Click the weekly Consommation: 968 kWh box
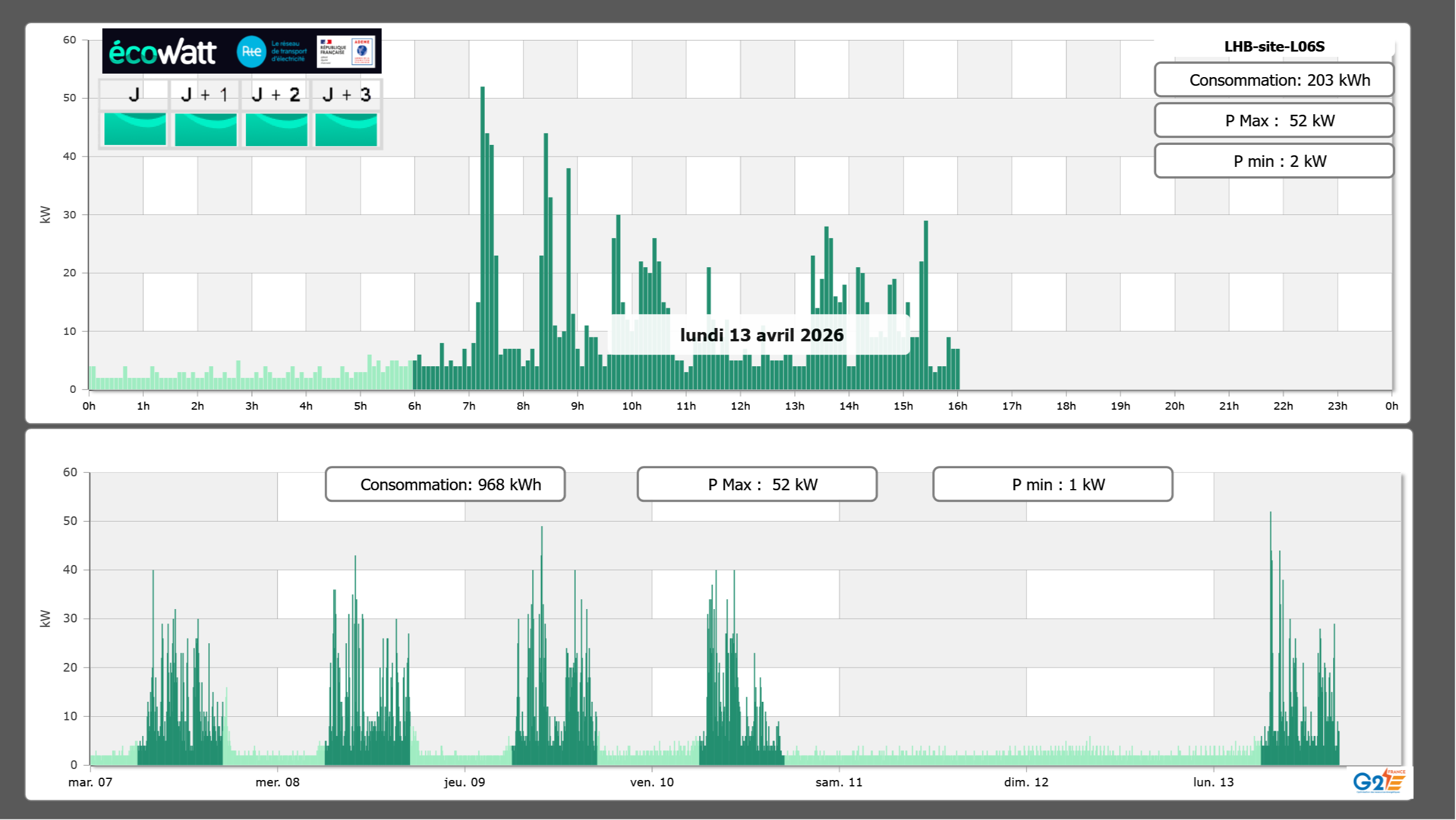Viewport: 1456px width, 820px height. [x=445, y=484]
